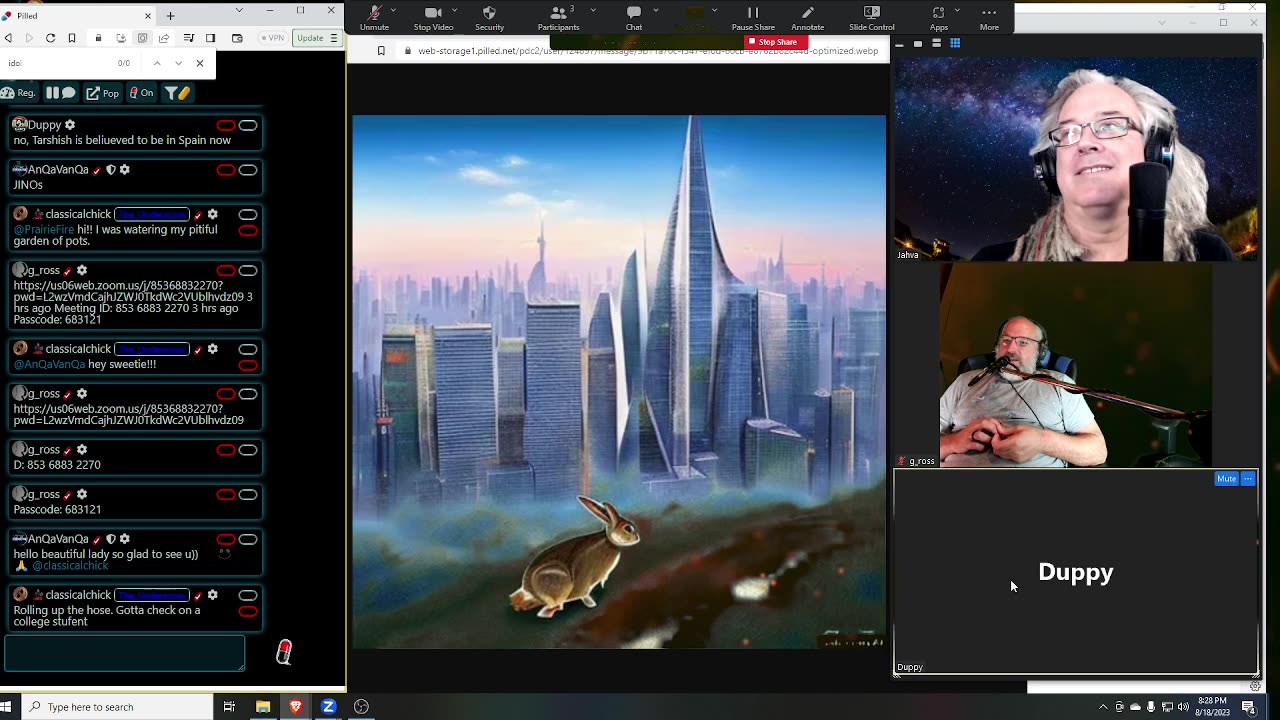The image size is (1280, 720).
Task: Click in the chat message text box
Action: [125, 653]
